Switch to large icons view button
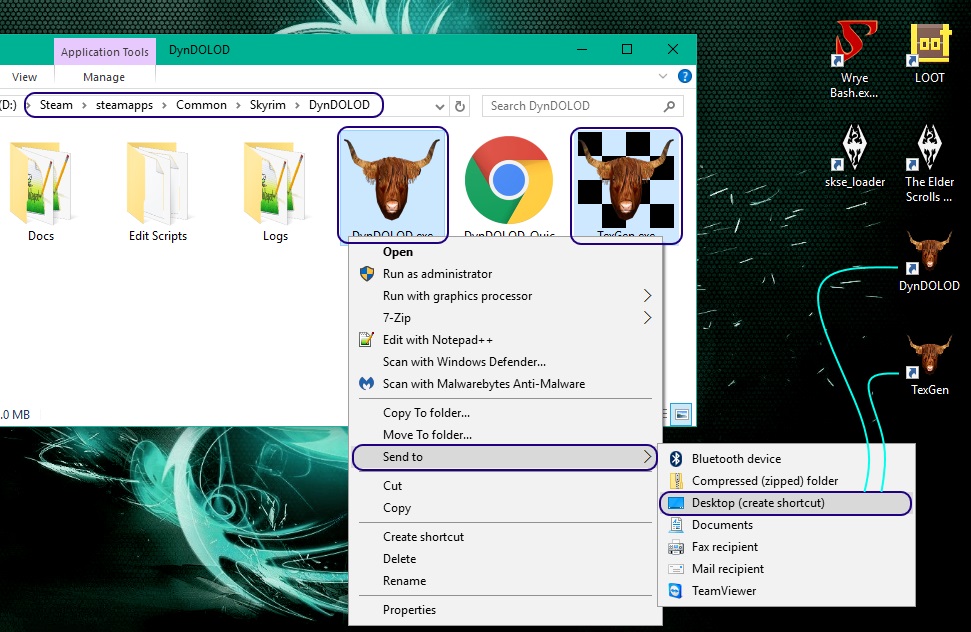The width and height of the screenshot is (971, 632). click(681, 414)
